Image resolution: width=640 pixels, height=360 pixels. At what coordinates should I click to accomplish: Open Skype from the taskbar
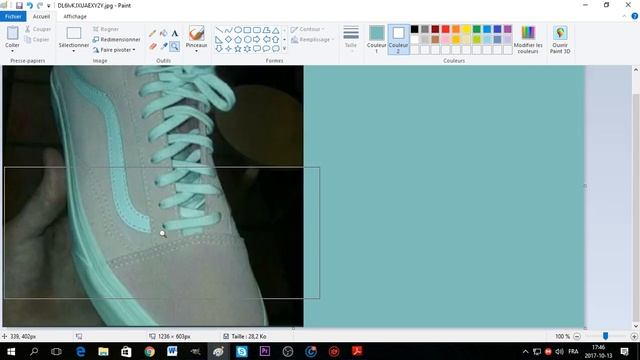[x=242, y=351]
